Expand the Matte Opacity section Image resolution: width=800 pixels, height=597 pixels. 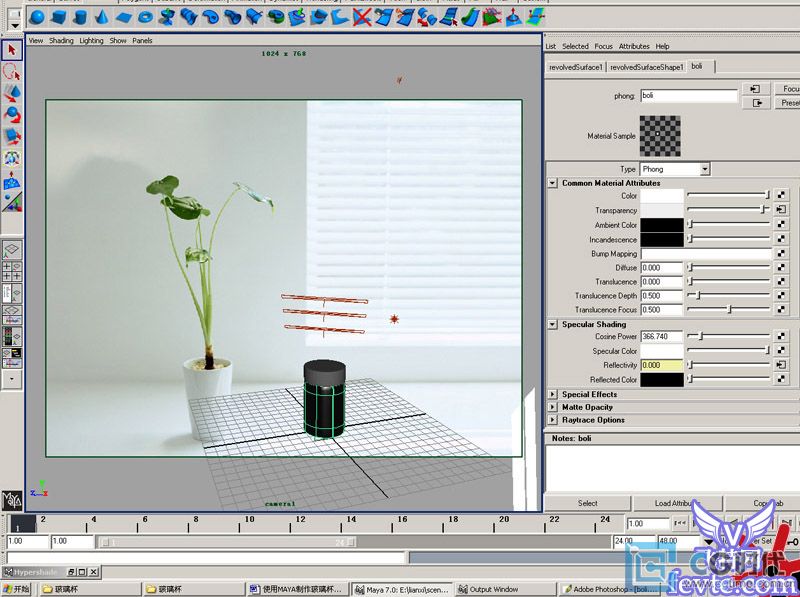pos(553,407)
